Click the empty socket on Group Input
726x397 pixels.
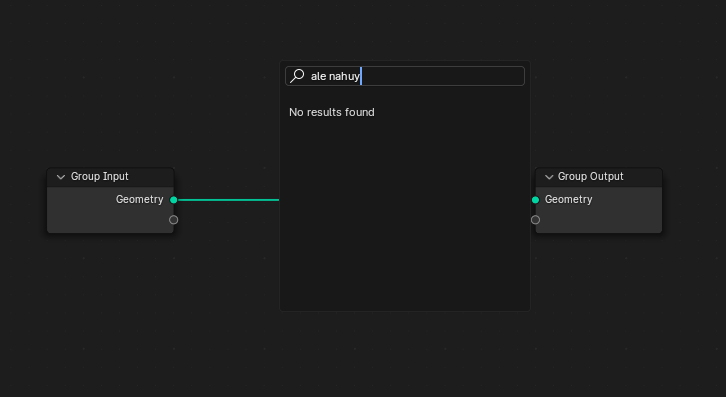(x=174, y=220)
